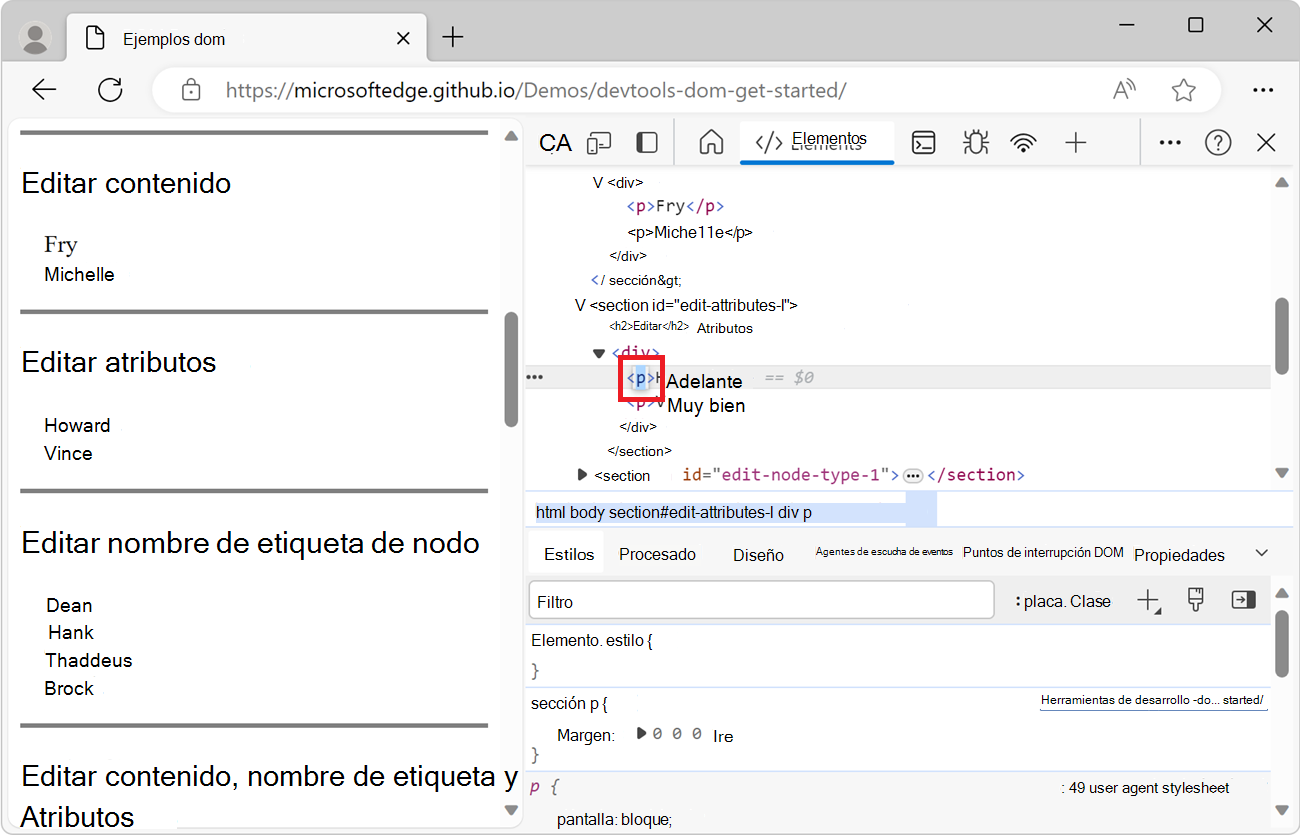1300x835 pixels.
Task: Open stylesheet link Herramientas de desarrollo
Action: [x=1153, y=701]
